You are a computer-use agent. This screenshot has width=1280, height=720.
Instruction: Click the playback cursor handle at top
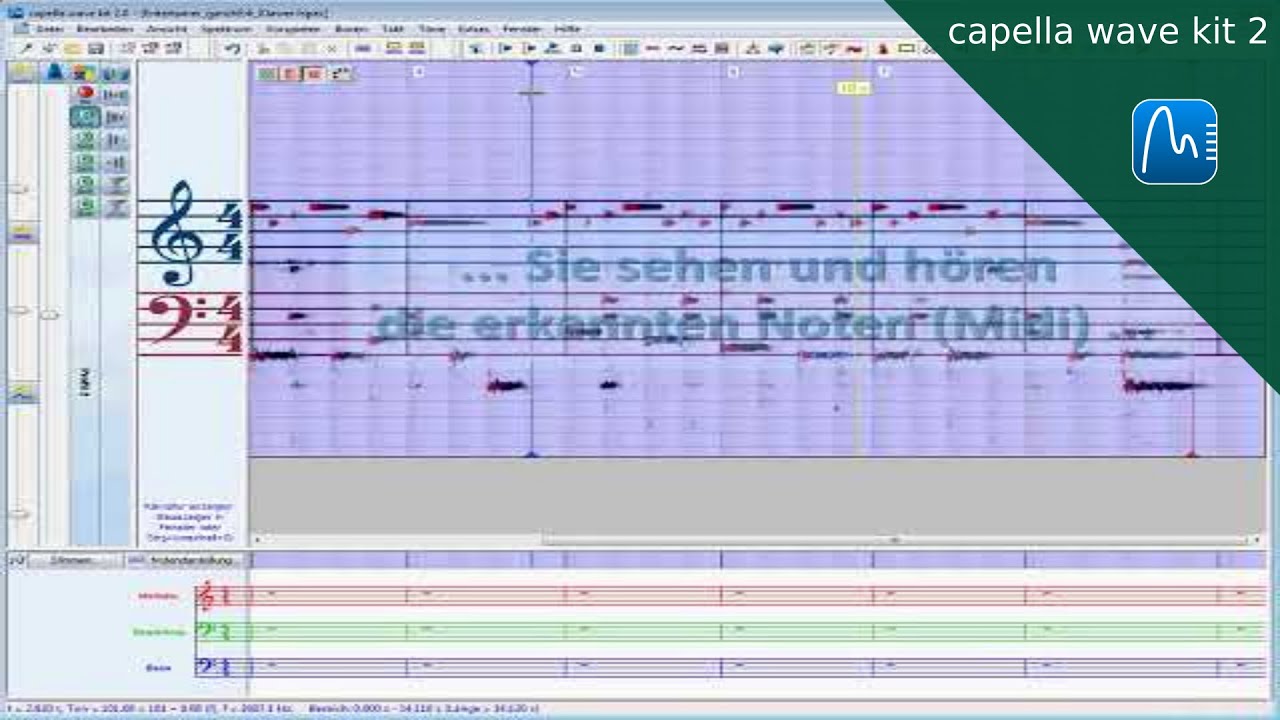click(x=532, y=66)
